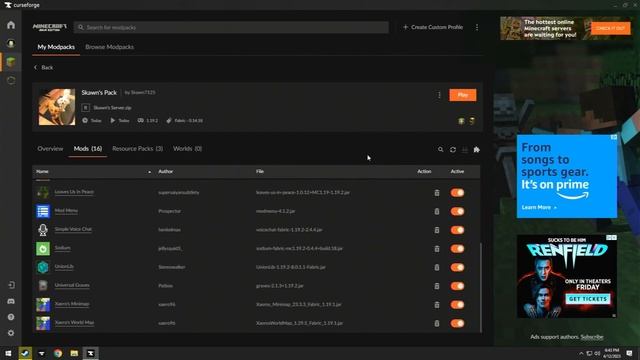The width and height of the screenshot is (640, 360).
Task: Switch to My Modpacks tab
Action: pyautogui.click(x=56, y=47)
